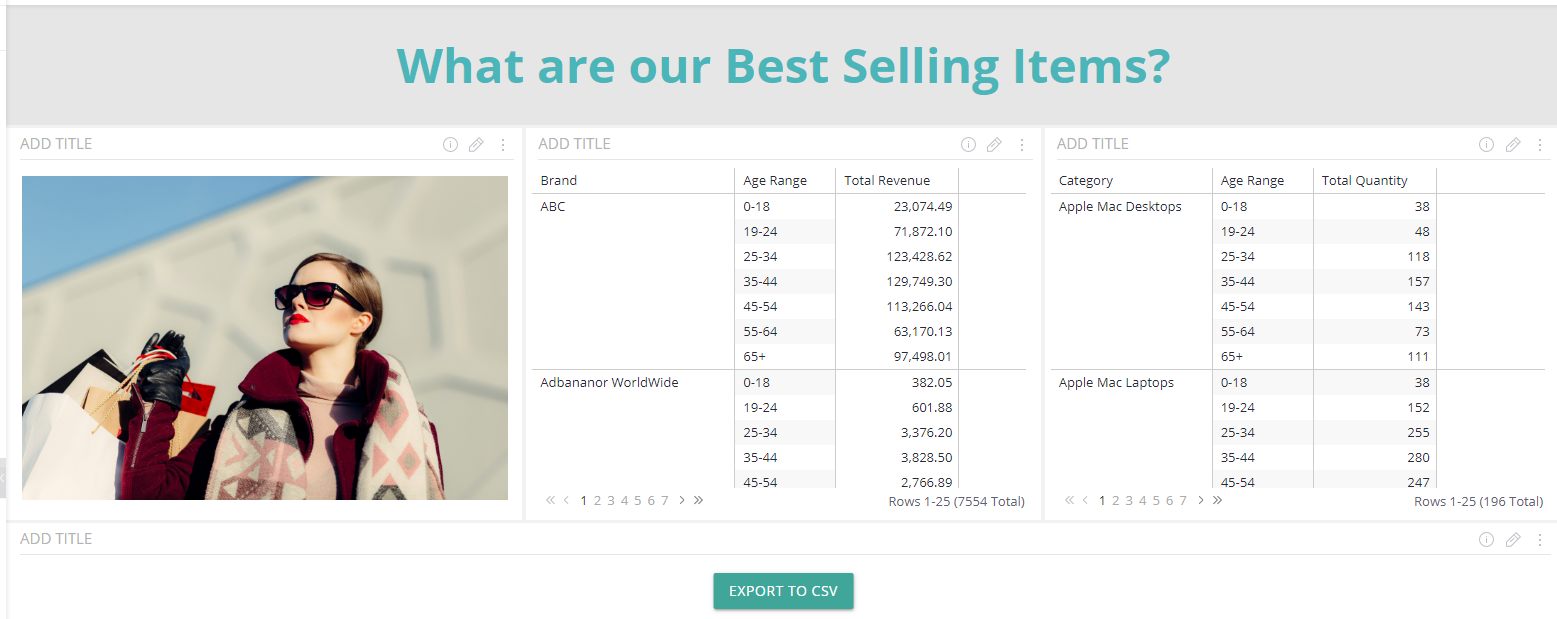The width and height of the screenshot is (1557, 619).
Task: Open three-dot menu of Category quantity table
Action: [x=1540, y=145]
